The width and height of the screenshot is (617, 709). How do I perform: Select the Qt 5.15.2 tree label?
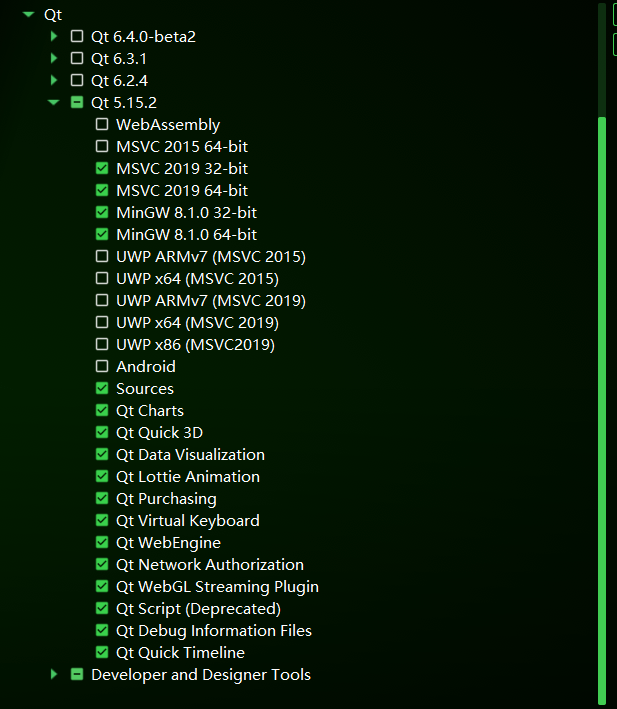click(x=124, y=103)
